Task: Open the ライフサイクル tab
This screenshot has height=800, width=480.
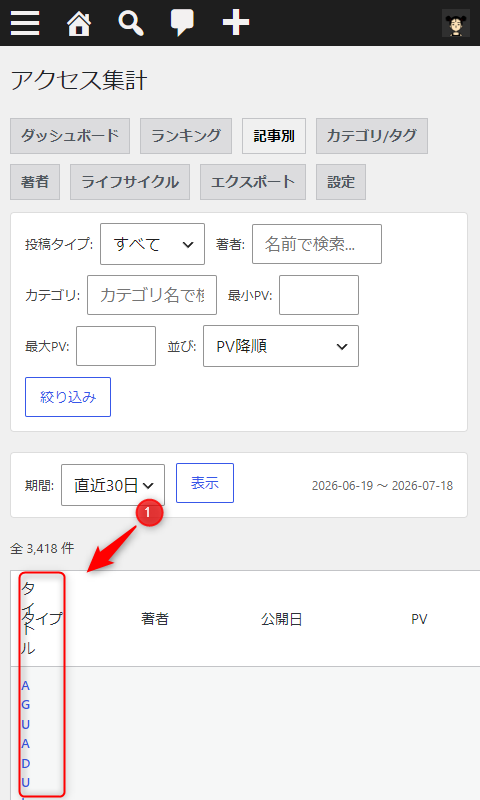Action: click(x=130, y=182)
